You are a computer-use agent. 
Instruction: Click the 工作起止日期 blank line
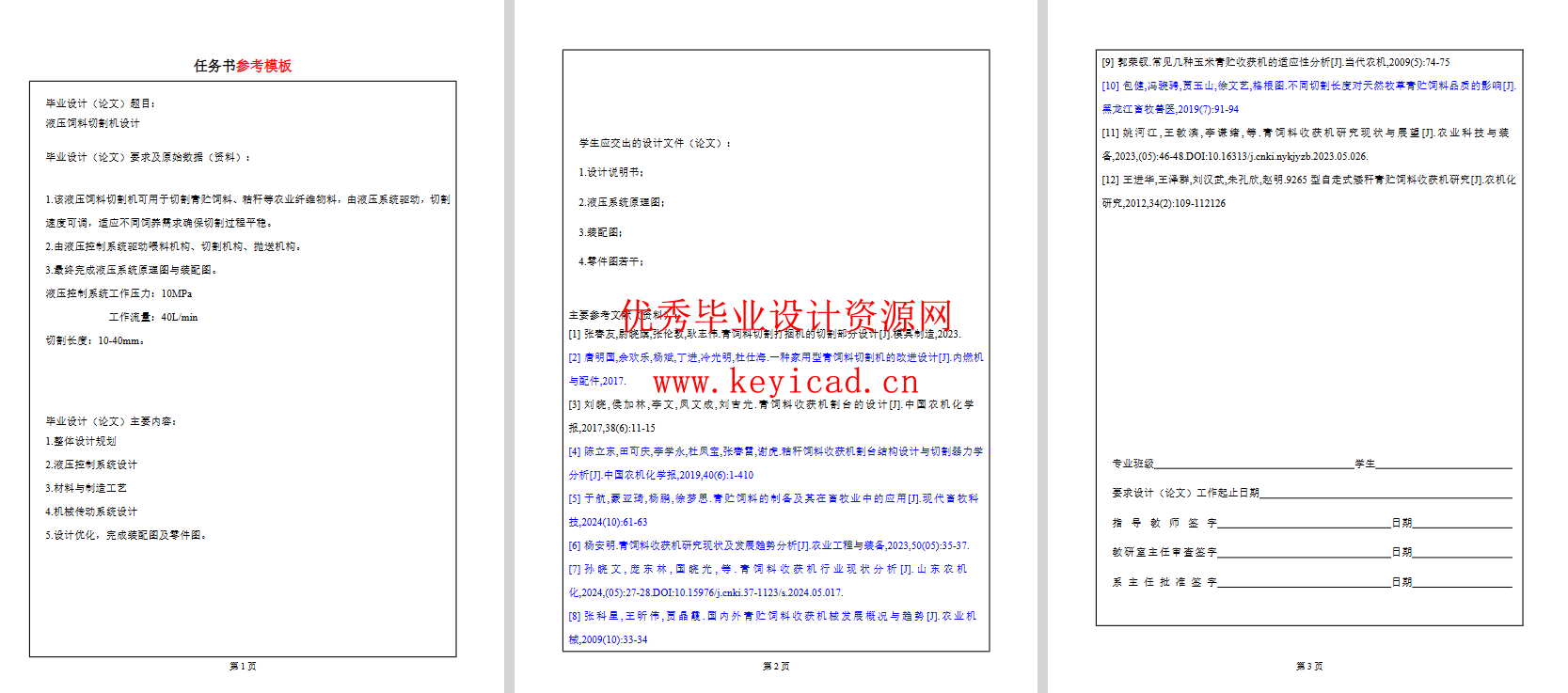[x=1385, y=493]
